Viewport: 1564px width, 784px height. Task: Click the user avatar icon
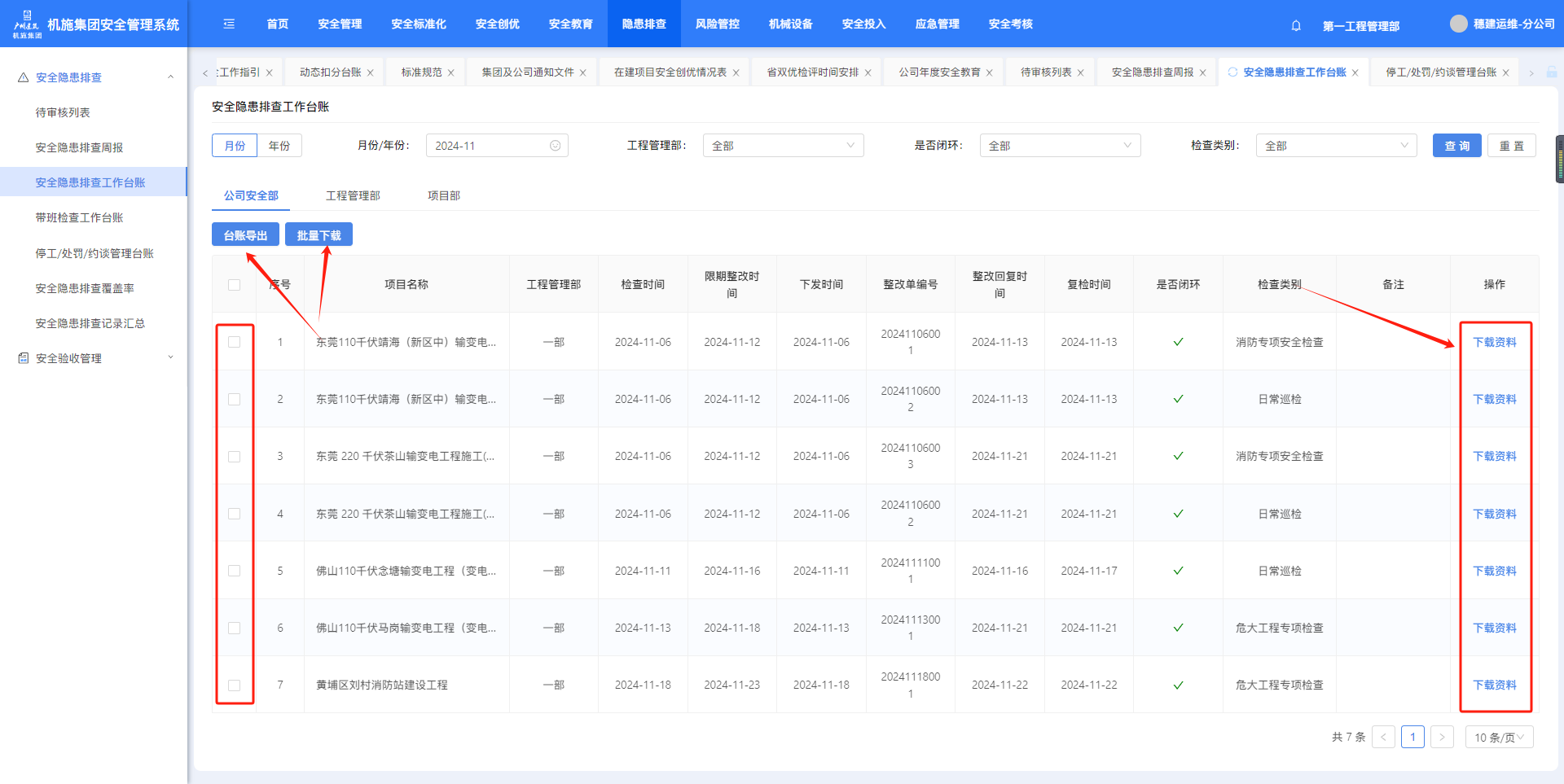(1458, 24)
